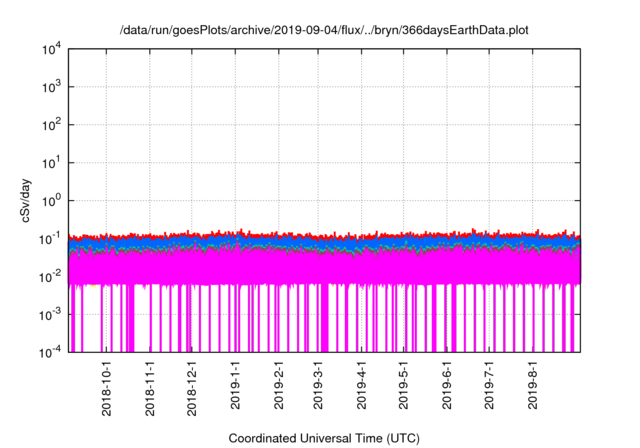This screenshot has width=640, height=448.
Task: Click the 2019-7-1 date label
Action: [x=489, y=385]
